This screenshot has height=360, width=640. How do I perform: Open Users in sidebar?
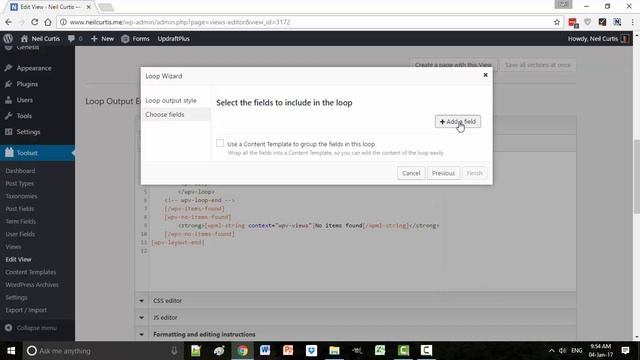24,100
